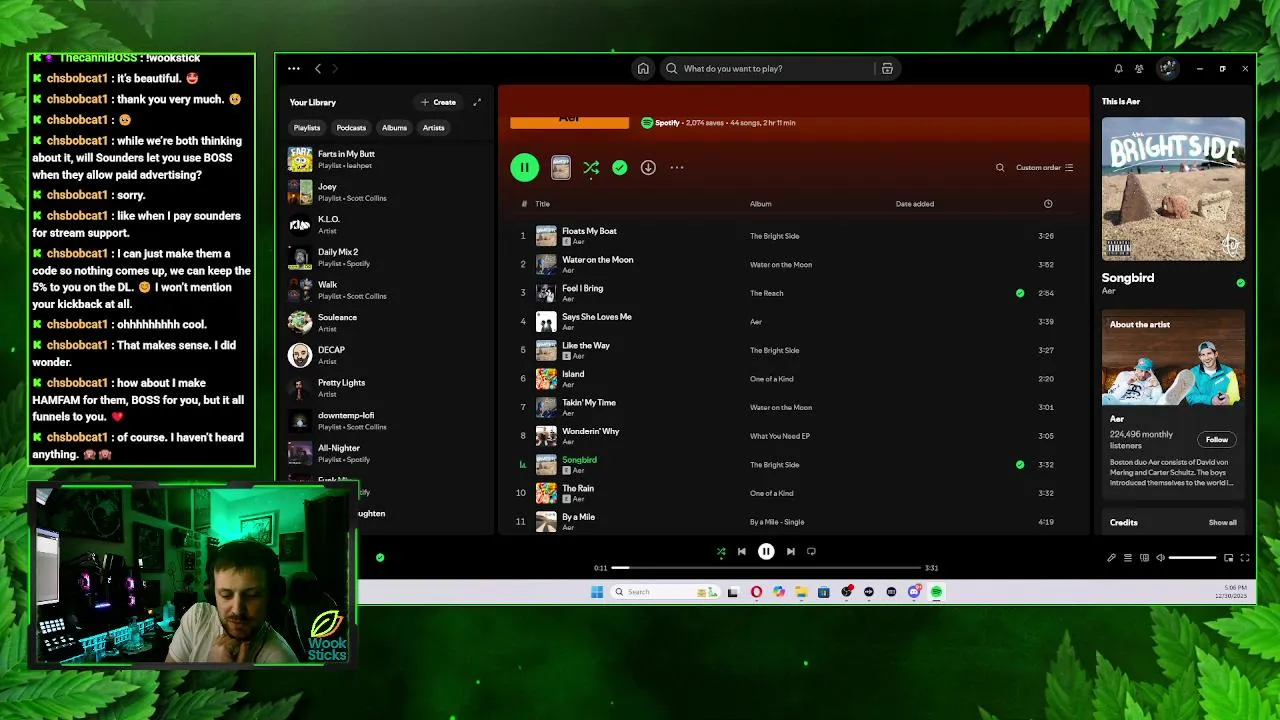1280x720 pixels.
Task: Open the All-Nighter playlist
Action: coord(386,453)
